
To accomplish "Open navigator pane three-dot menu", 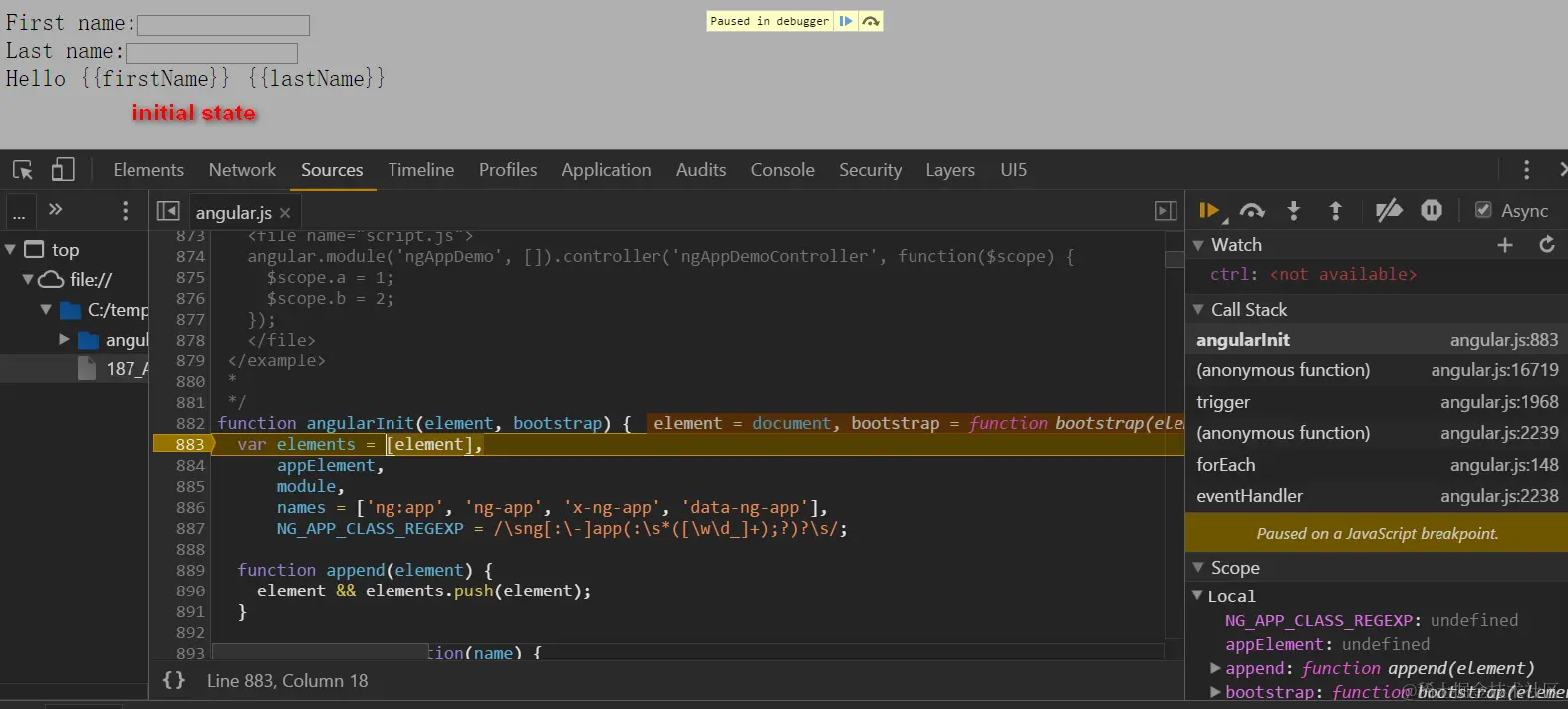I will [125, 211].
